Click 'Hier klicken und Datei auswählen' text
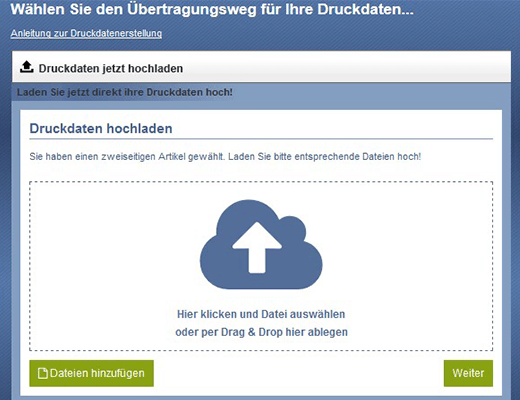 [261, 314]
